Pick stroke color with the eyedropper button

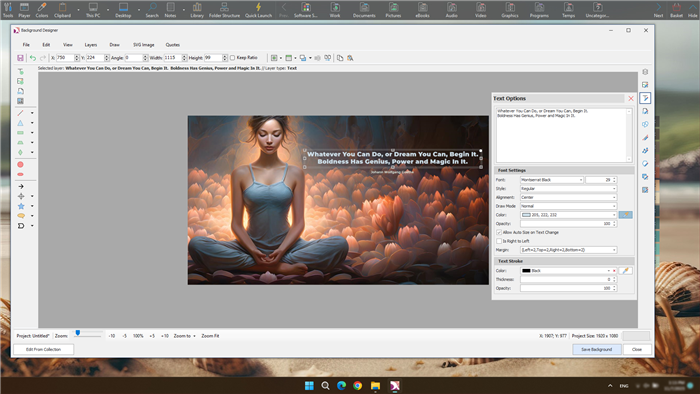(x=626, y=270)
